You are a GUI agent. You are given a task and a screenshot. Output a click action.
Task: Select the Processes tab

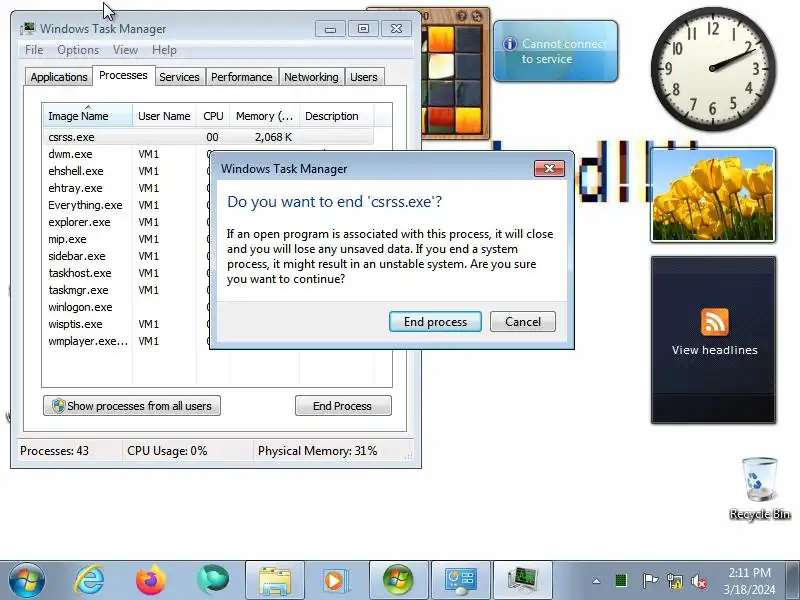pyautogui.click(x=123, y=76)
